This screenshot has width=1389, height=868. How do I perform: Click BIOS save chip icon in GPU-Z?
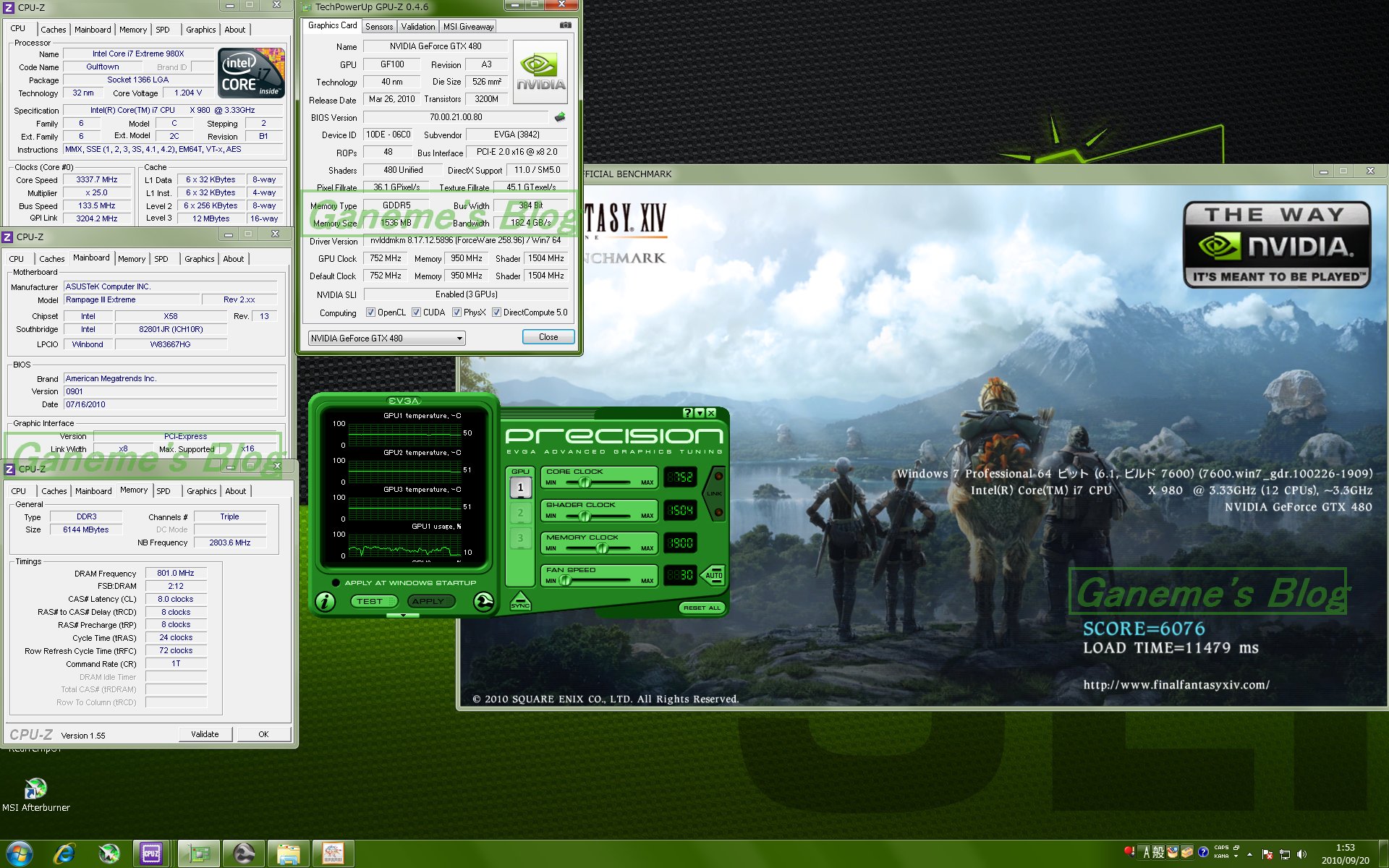(560, 117)
